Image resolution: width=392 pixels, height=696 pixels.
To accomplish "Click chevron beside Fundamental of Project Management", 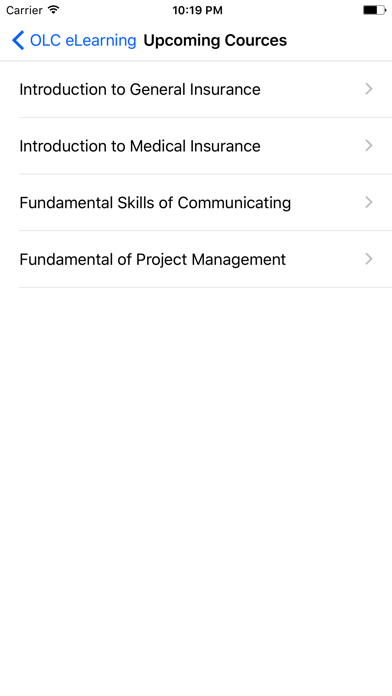I will [x=369, y=259].
